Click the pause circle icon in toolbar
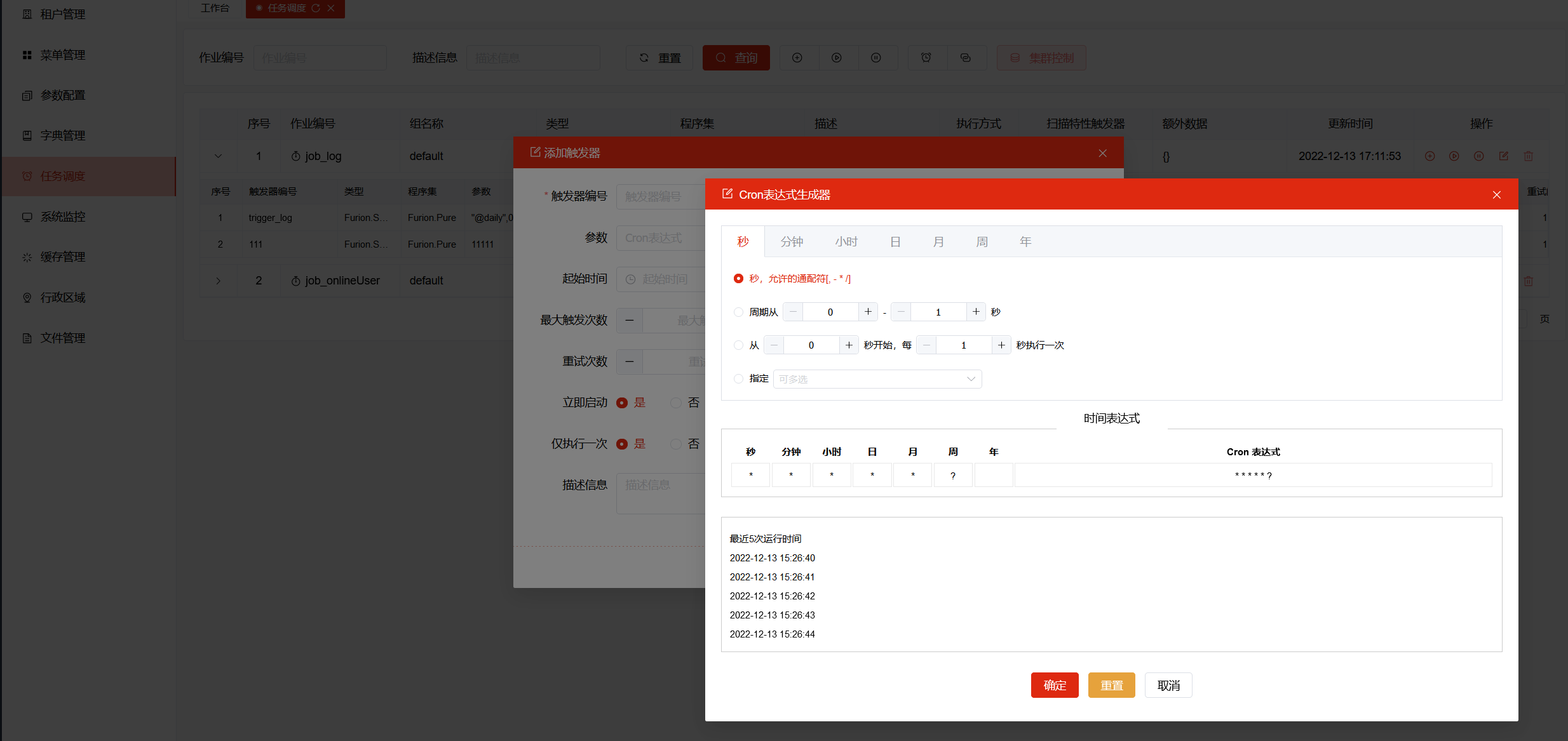 click(x=876, y=58)
